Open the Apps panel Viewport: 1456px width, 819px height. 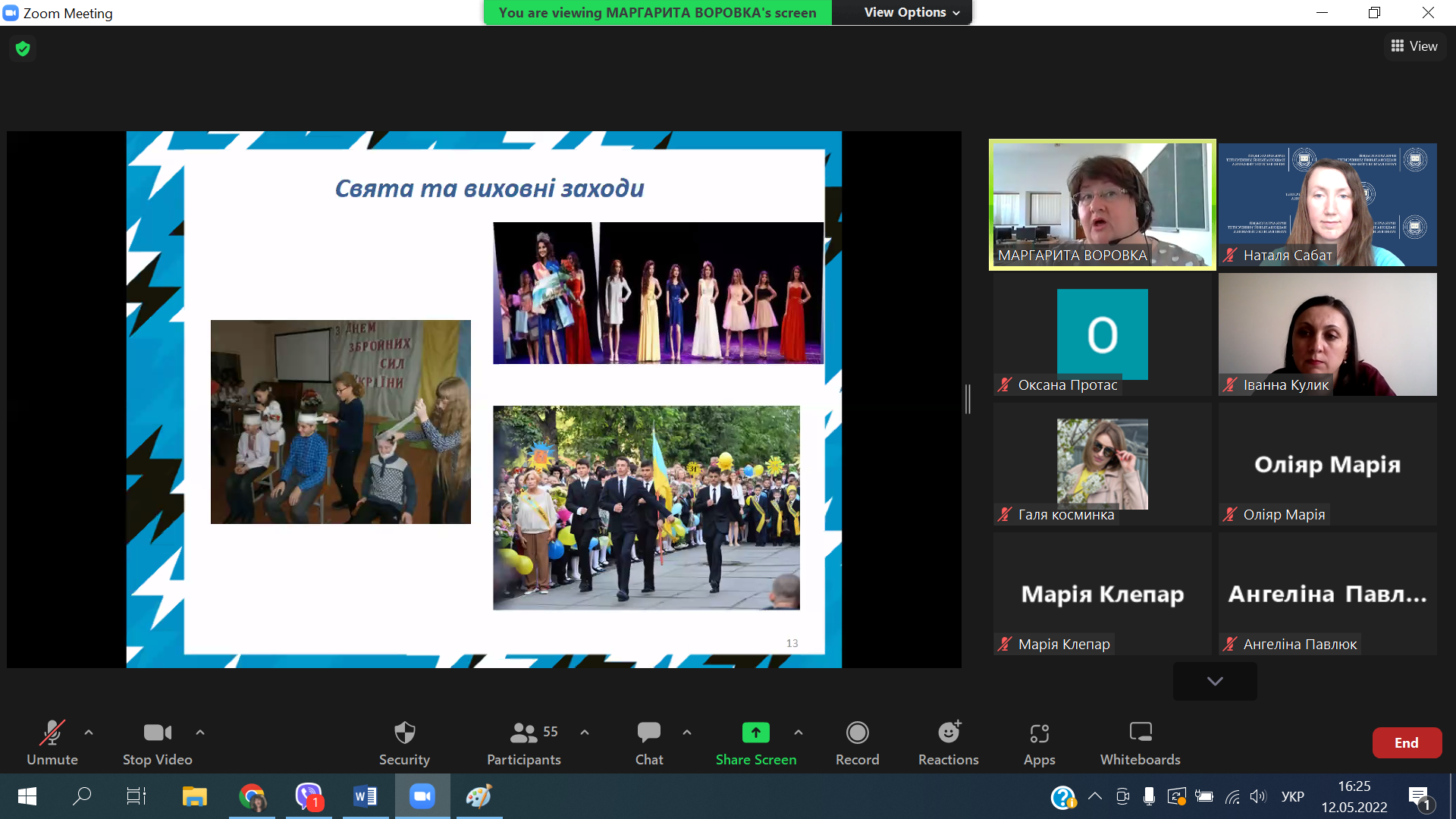[x=1039, y=742]
